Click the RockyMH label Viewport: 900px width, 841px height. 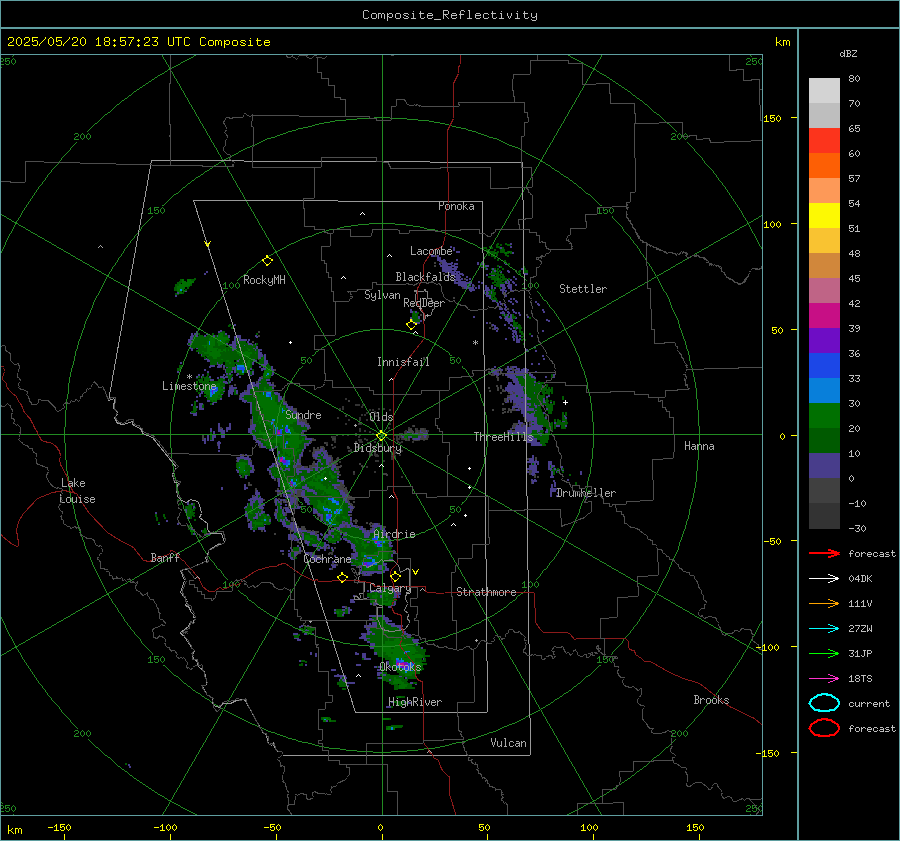(264, 280)
